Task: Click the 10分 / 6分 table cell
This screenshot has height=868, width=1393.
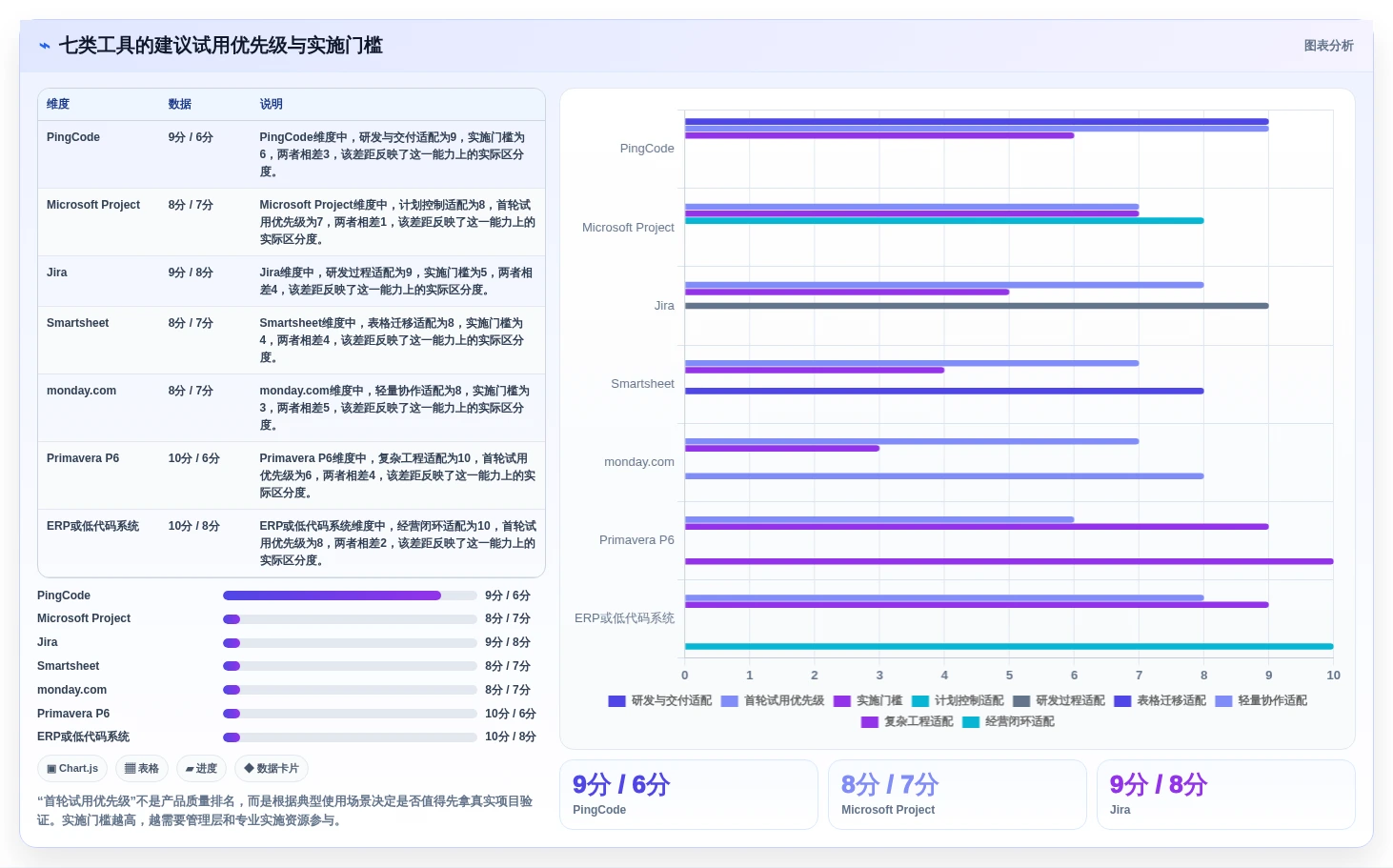Action: tap(194, 458)
